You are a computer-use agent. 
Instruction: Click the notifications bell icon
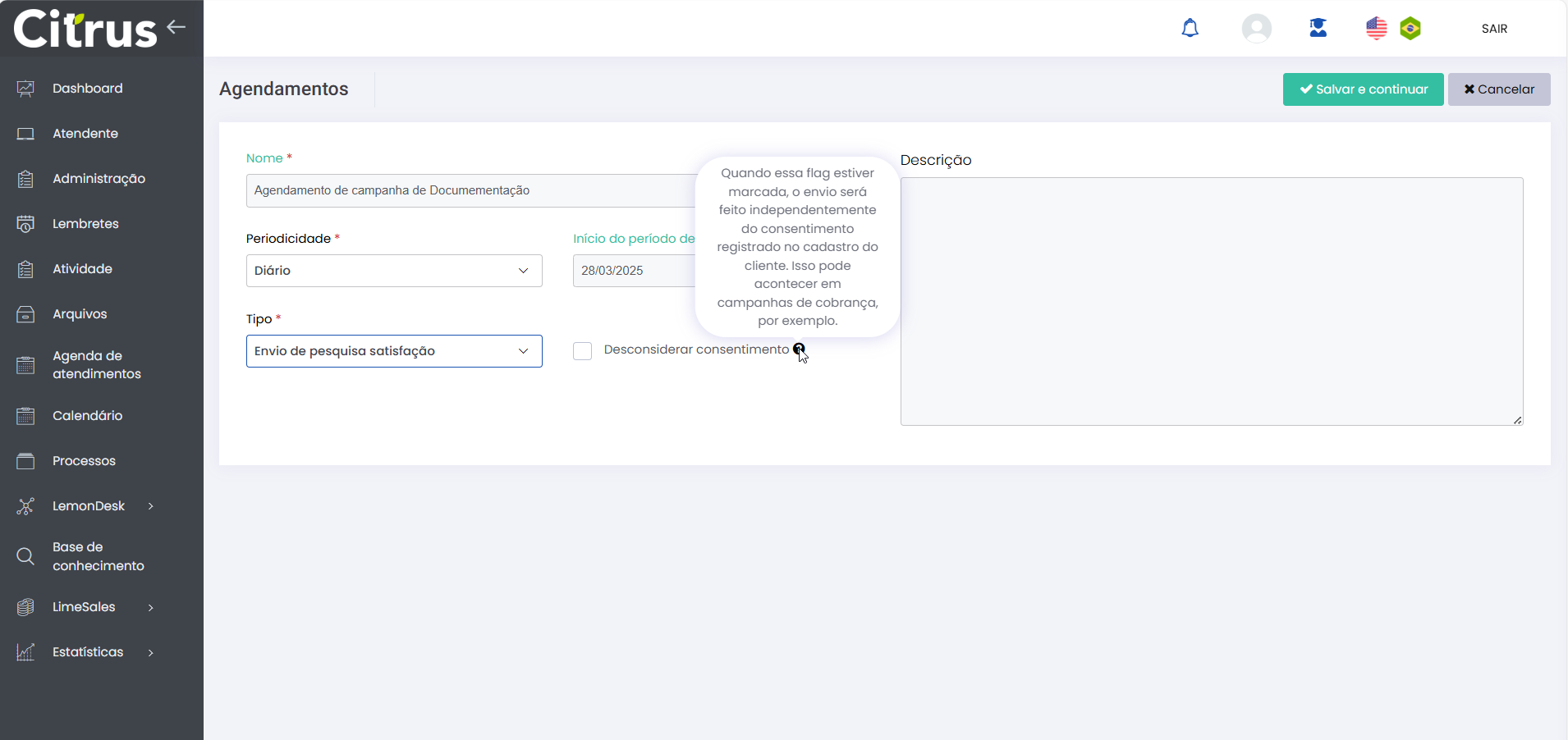coord(1190,29)
